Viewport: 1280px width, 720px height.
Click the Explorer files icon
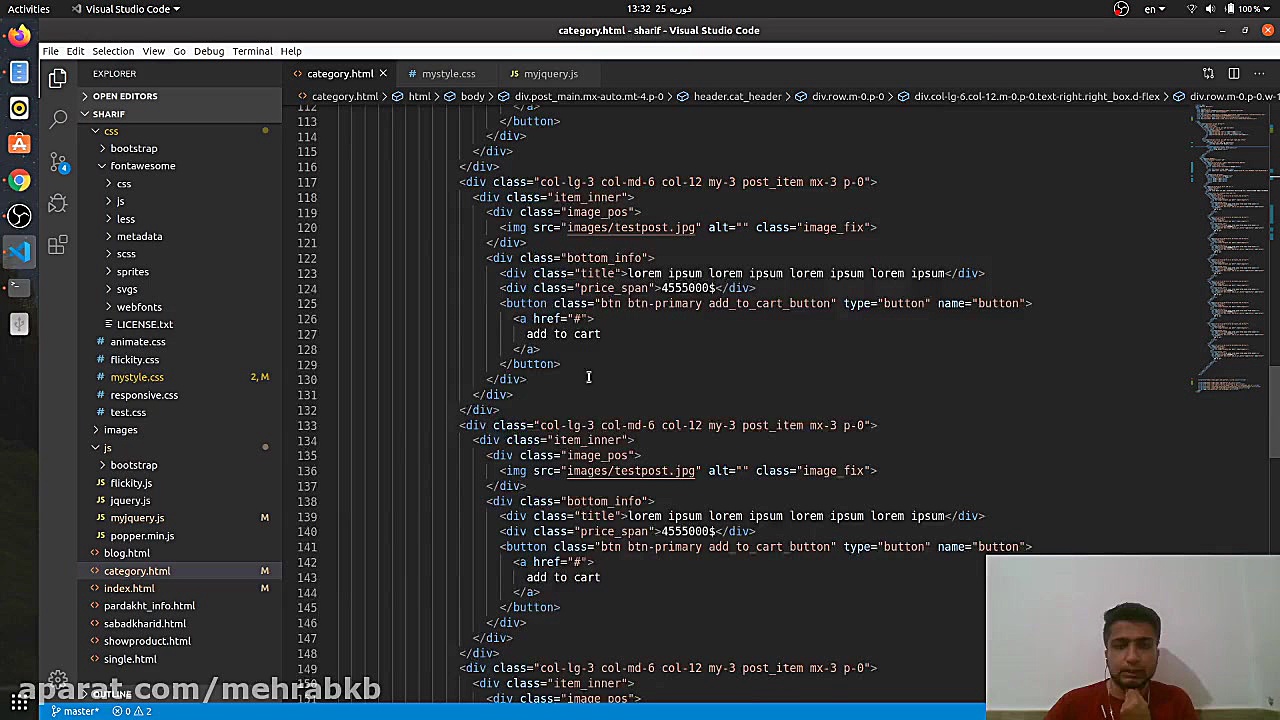click(x=58, y=77)
